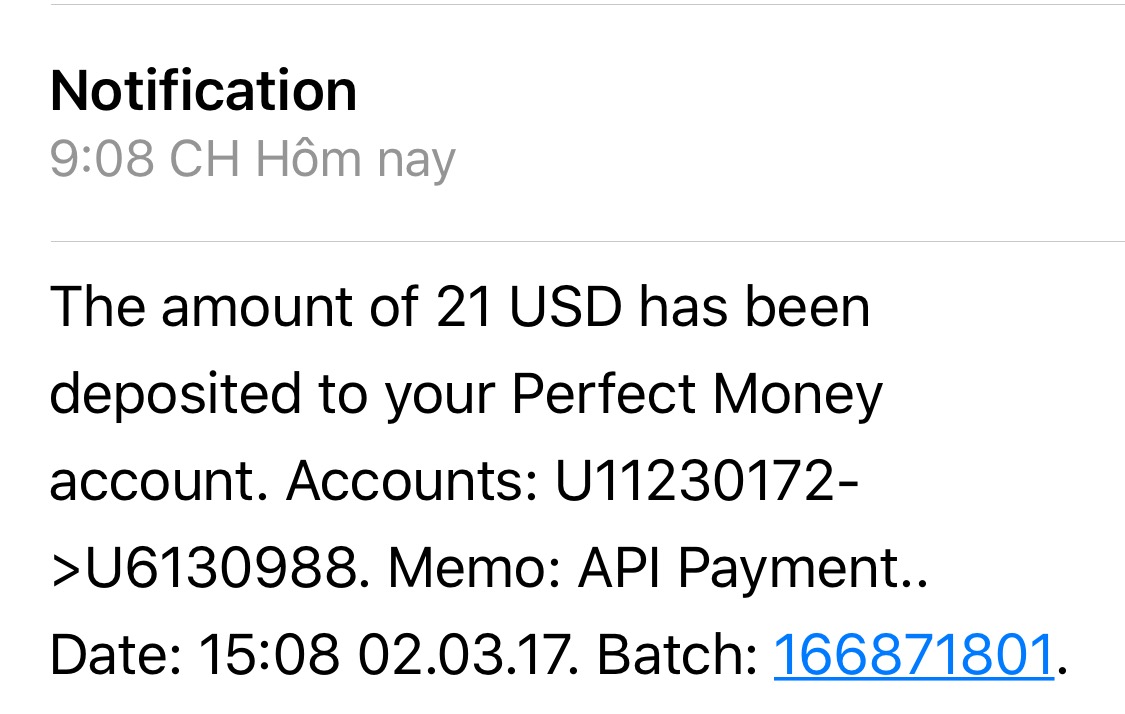This screenshot has width=1125, height=714.
Task: Tap the Notification sender title
Action: click(x=203, y=91)
